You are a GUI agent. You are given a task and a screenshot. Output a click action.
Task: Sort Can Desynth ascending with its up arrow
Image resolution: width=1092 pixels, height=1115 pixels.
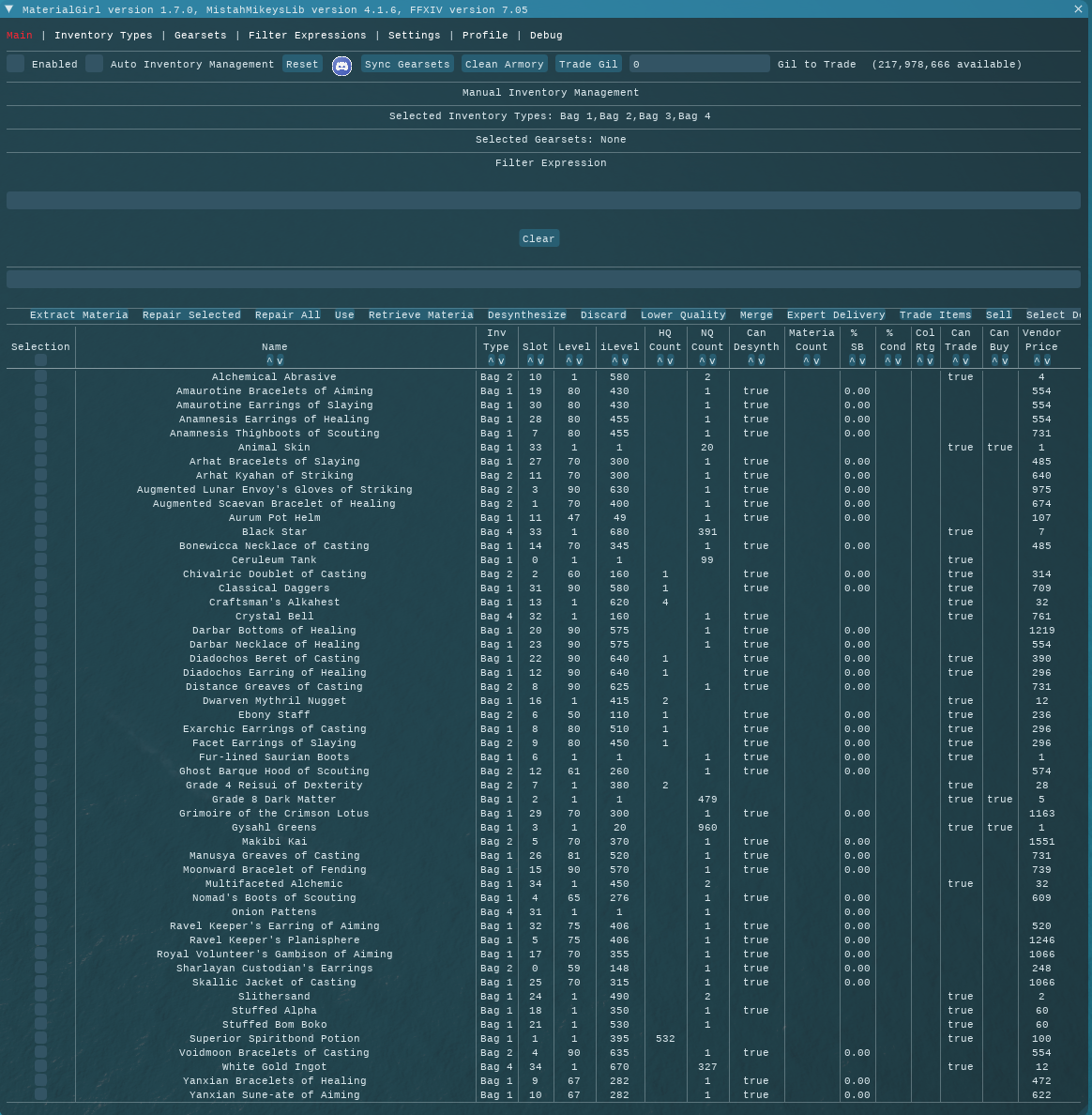(751, 361)
